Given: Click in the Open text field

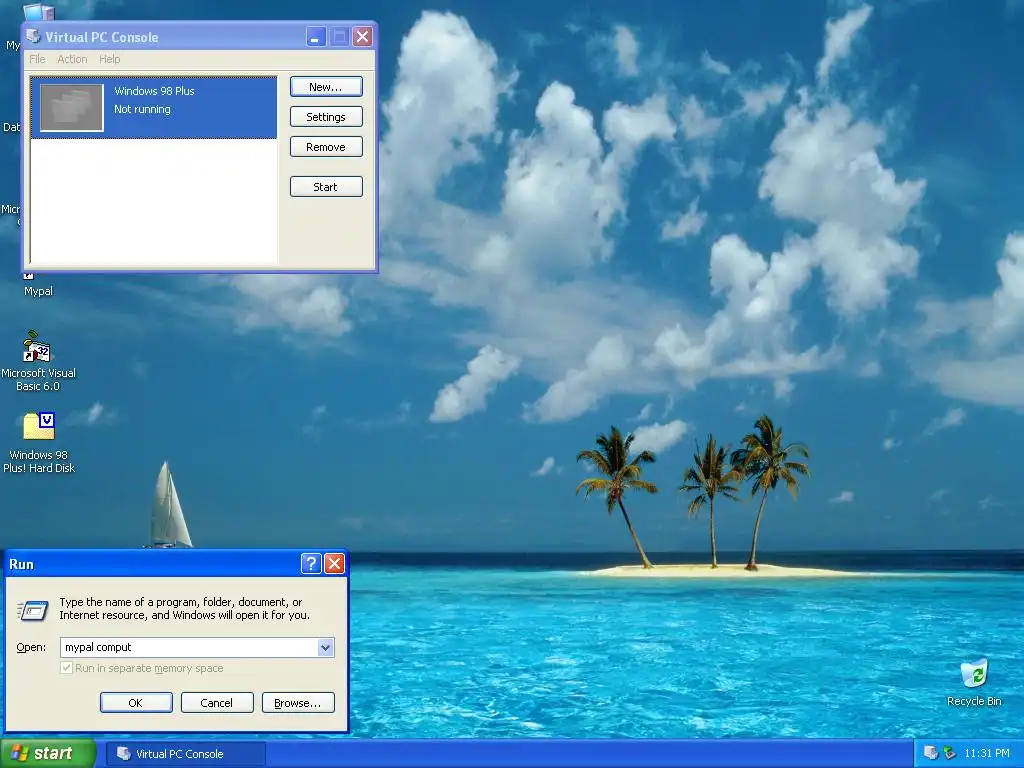Looking at the screenshot, I should [189, 647].
